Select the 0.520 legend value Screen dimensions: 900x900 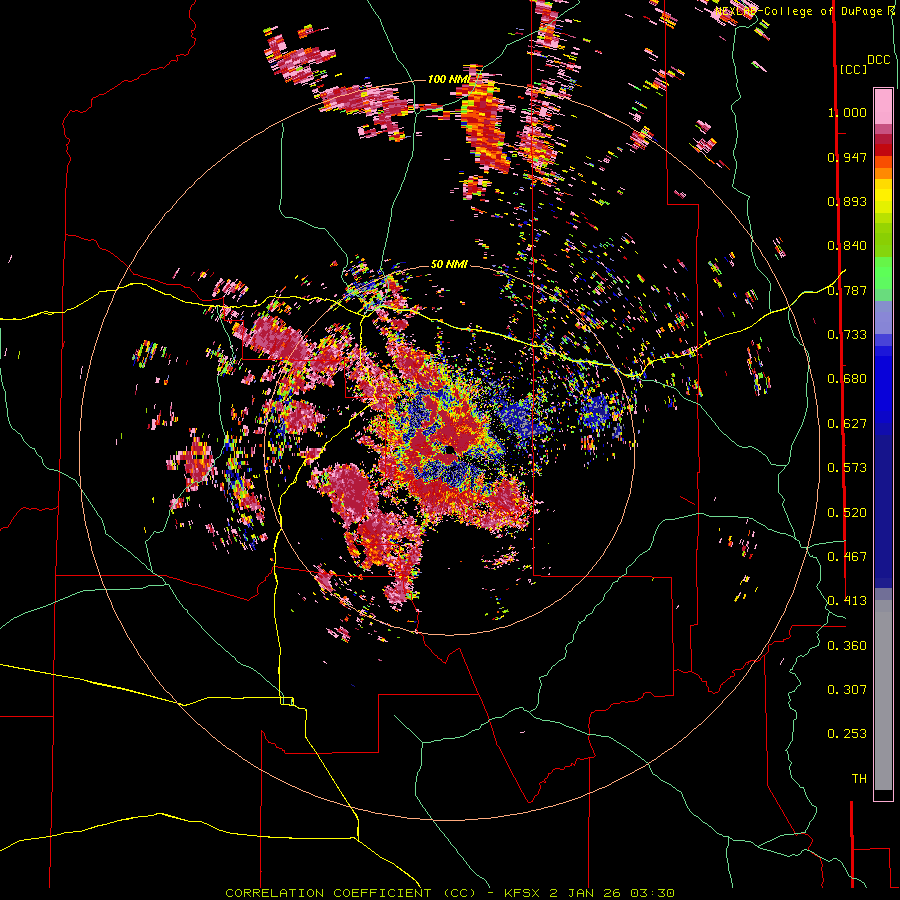pyautogui.click(x=847, y=513)
